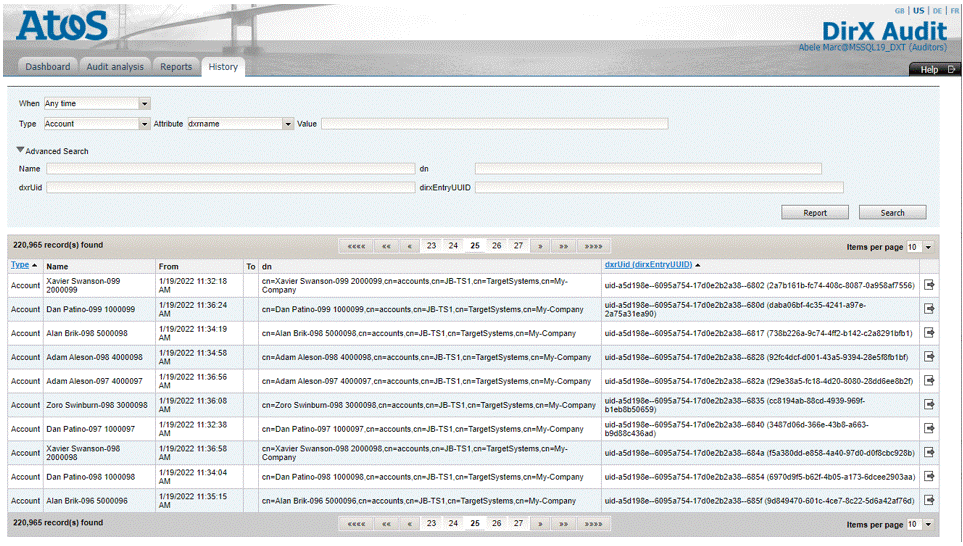Image resolution: width=963 pixels, height=546 pixels.
Task: Open details icon for Alan Brik-096 row
Action: pos(929,500)
